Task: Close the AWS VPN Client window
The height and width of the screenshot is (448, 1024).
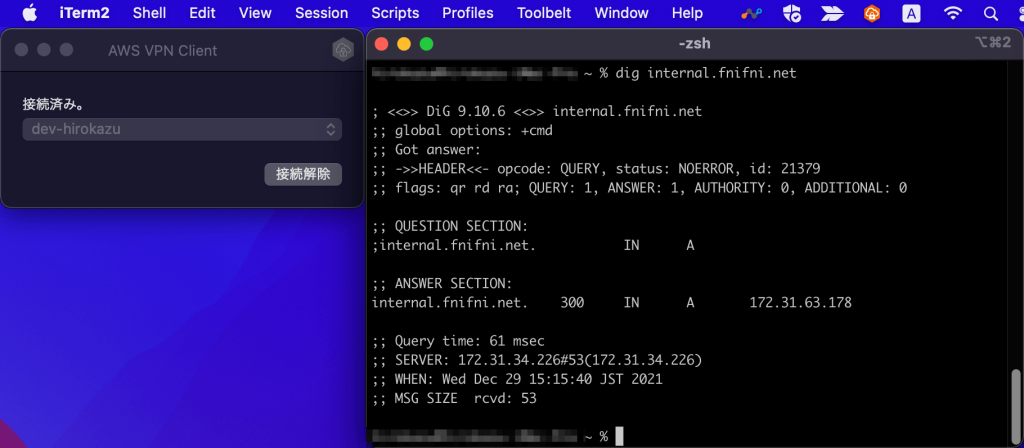Action: (x=22, y=50)
